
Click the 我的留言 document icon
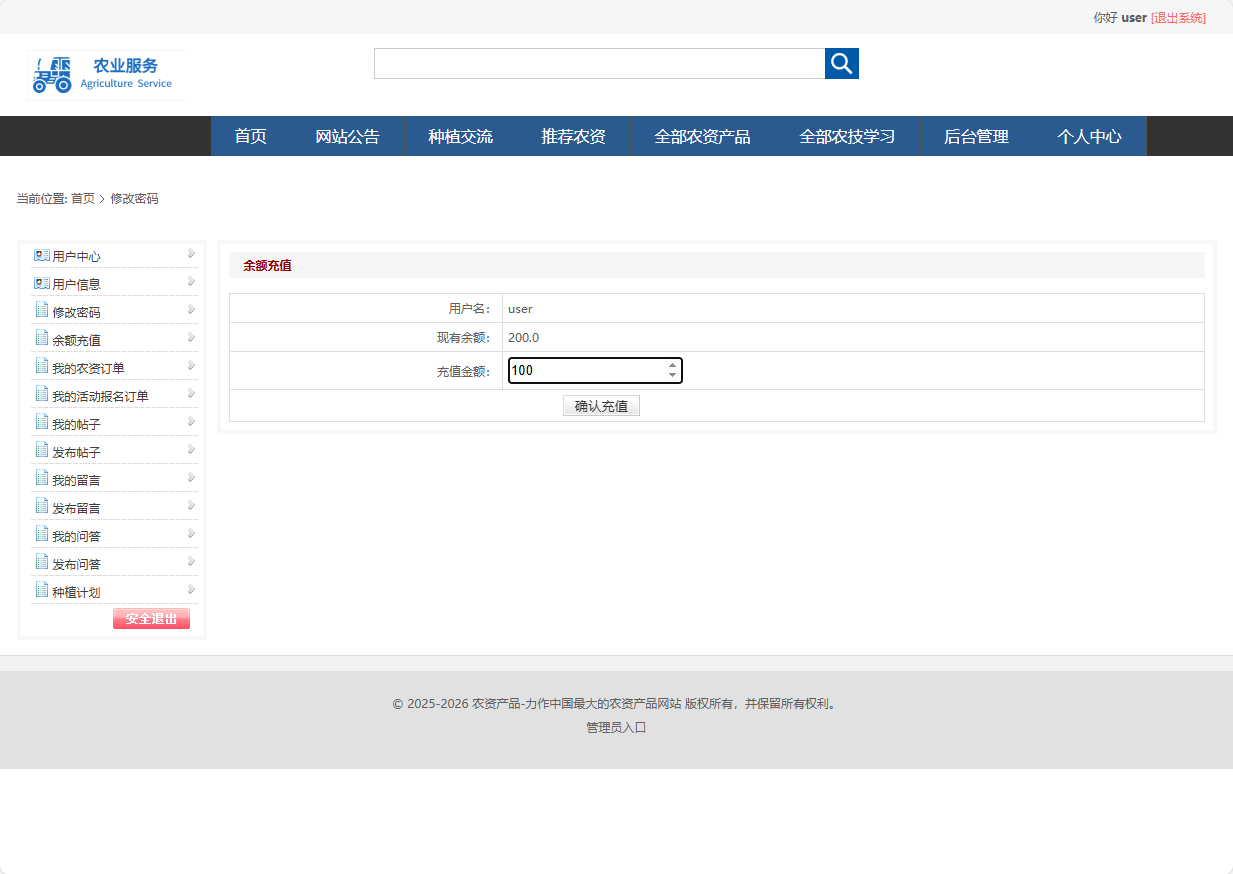pyautogui.click(x=42, y=478)
